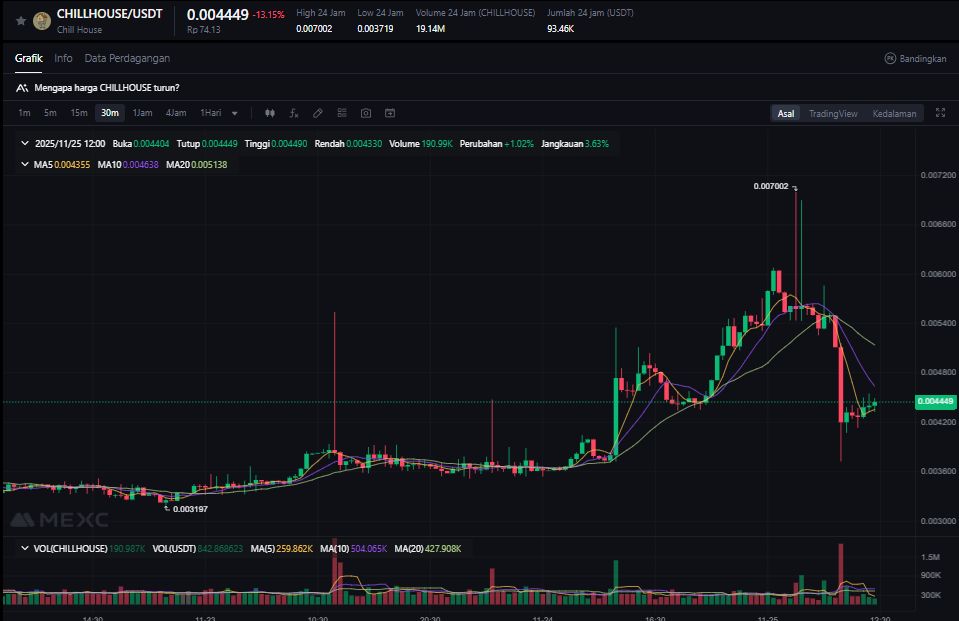Take a chart screenshot with camera icon
The width and height of the screenshot is (959, 621).
(x=366, y=113)
